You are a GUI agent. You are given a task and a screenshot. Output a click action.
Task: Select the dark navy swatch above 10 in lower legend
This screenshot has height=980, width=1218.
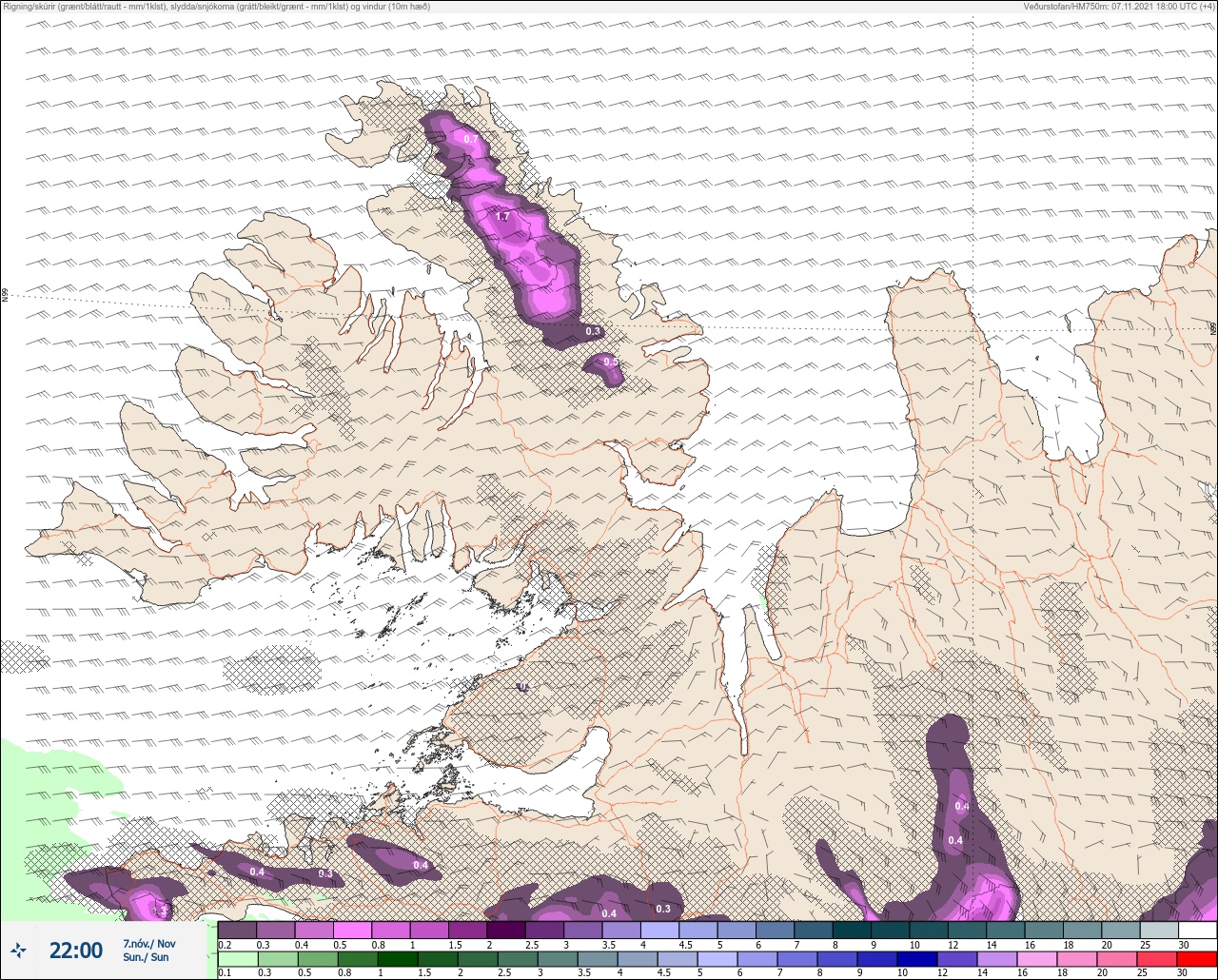pos(915,959)
